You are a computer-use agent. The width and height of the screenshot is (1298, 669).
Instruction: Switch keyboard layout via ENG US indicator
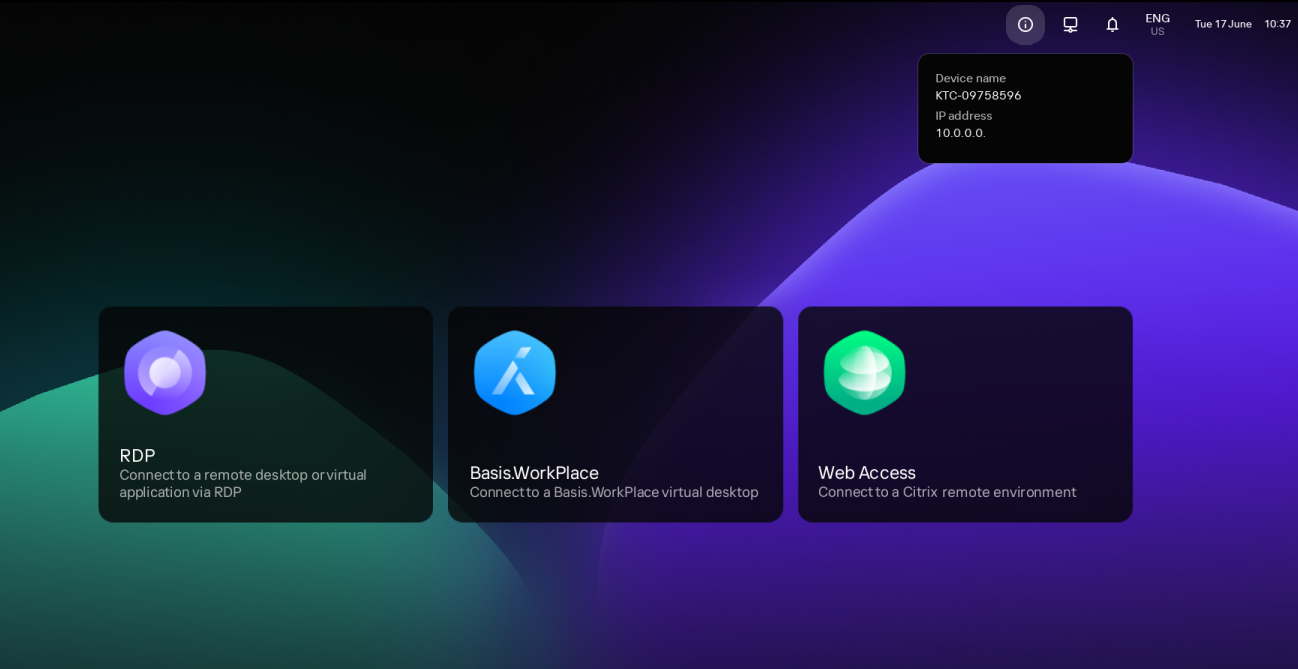point(1157,24)
